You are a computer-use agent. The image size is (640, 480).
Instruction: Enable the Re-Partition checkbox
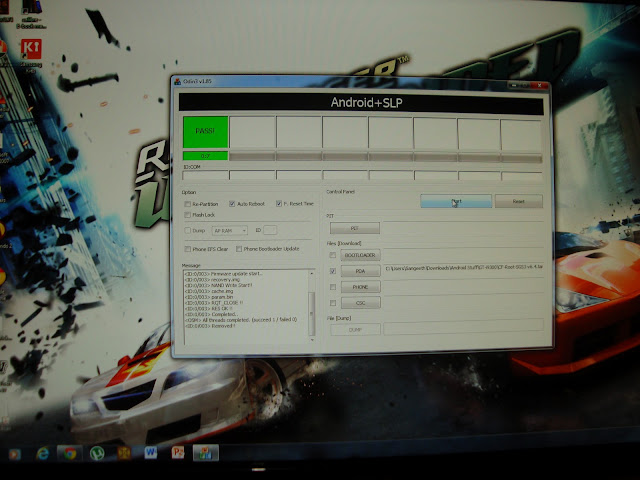click(x=188, y=204)
